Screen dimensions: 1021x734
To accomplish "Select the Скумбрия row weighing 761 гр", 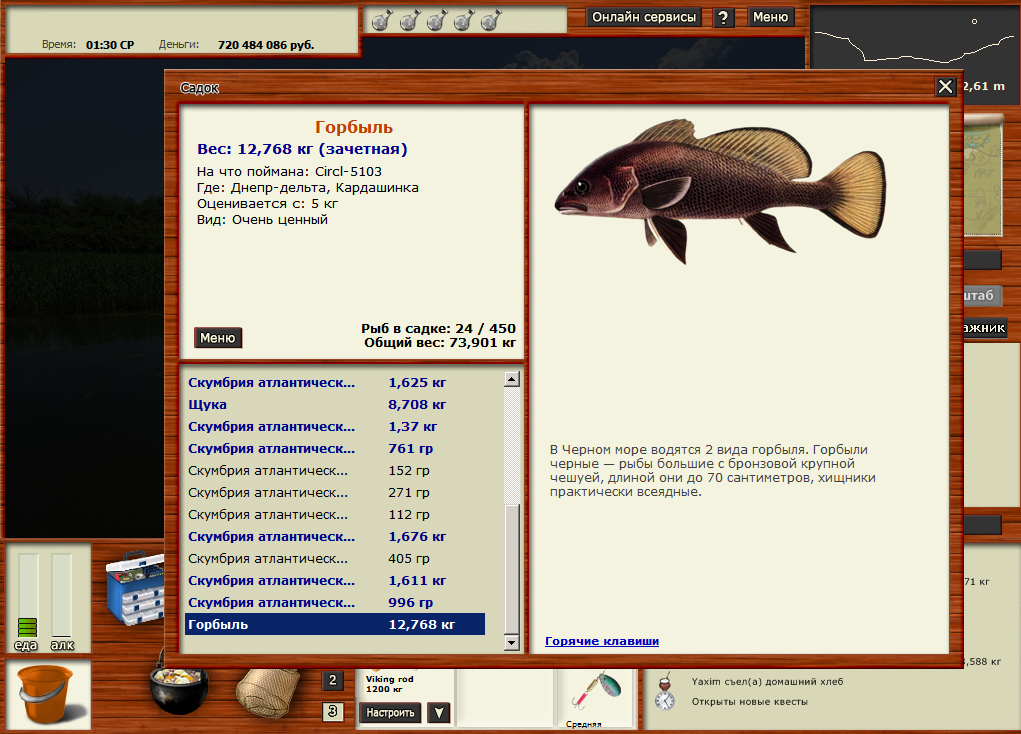I will [335, 449].
